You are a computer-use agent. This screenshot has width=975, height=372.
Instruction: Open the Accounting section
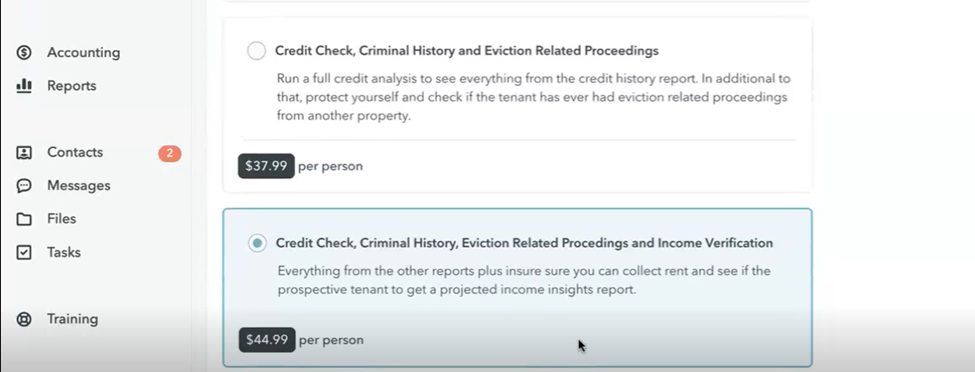(84, 52)
